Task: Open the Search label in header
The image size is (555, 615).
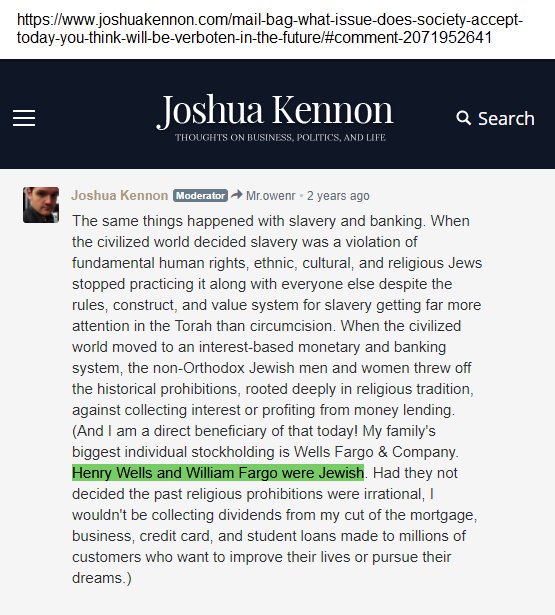Action: pyautogui.click(x=506, y=118)
